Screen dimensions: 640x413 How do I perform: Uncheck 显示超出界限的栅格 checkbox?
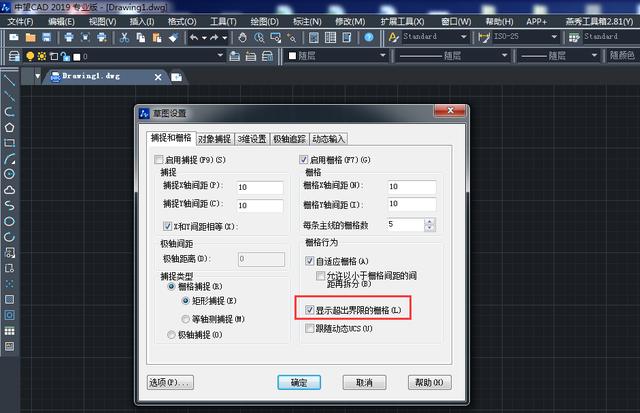coord(309,310)
